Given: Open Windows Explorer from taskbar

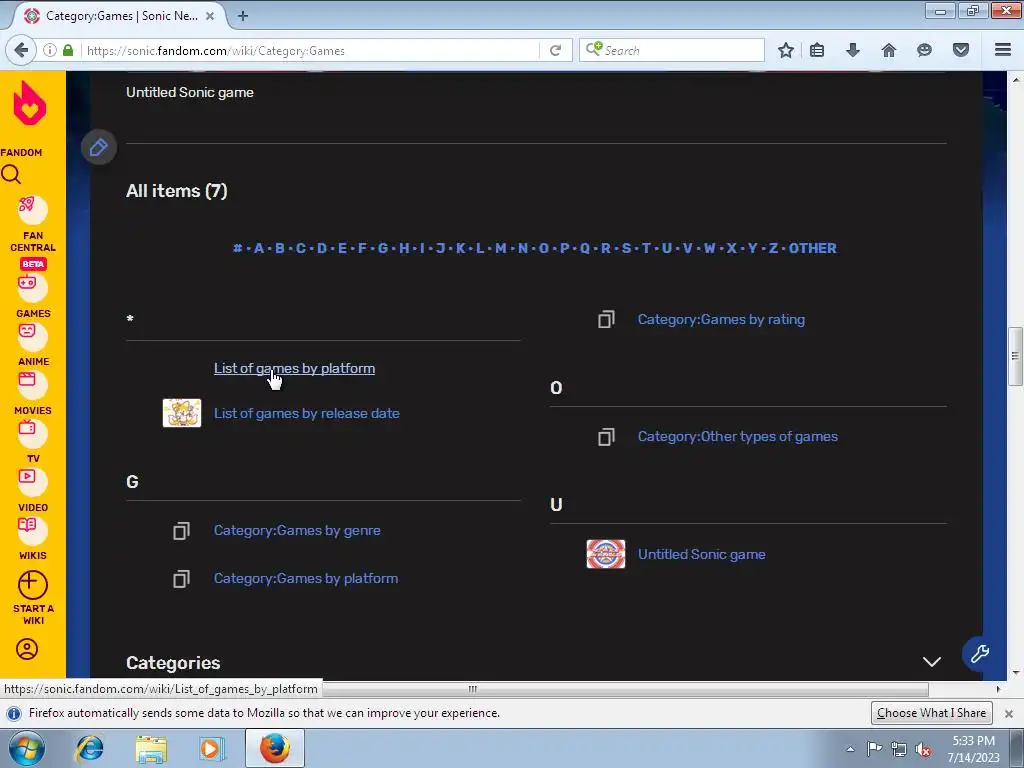Looking at the screenshot, I should click(152, 748).
